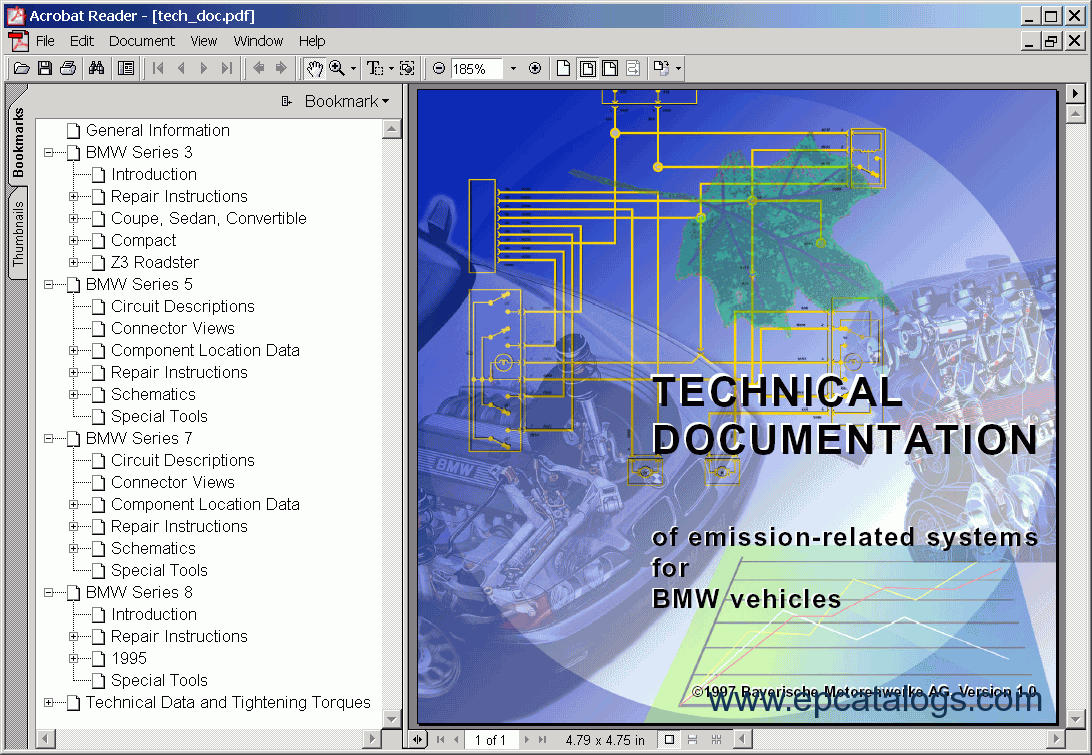Select the Text Select tool
This screenshot has width=1092, height=755.
[x=375, y=68]
